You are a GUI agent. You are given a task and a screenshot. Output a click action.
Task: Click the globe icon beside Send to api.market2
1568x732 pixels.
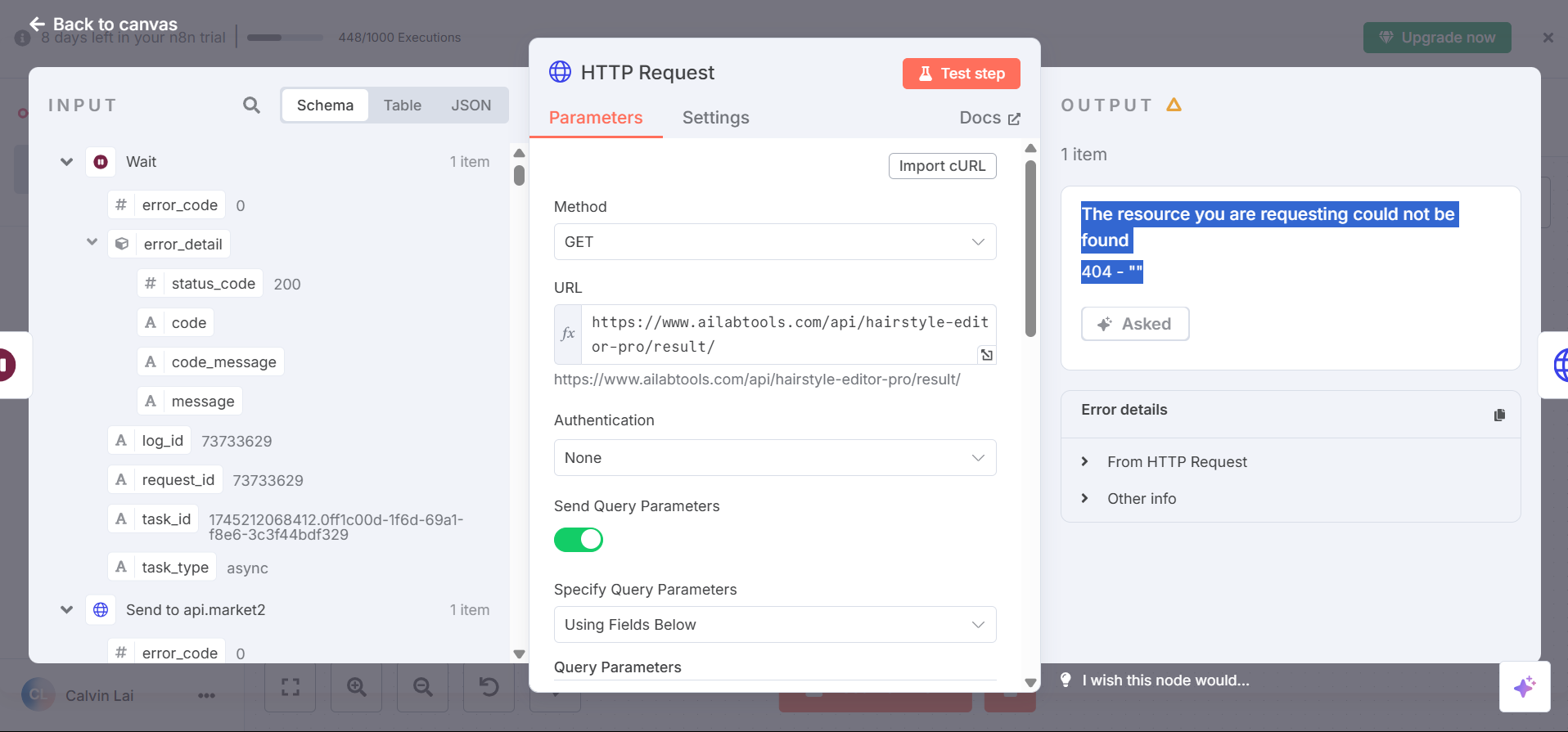pyautogui.click(x=101, y=610)
